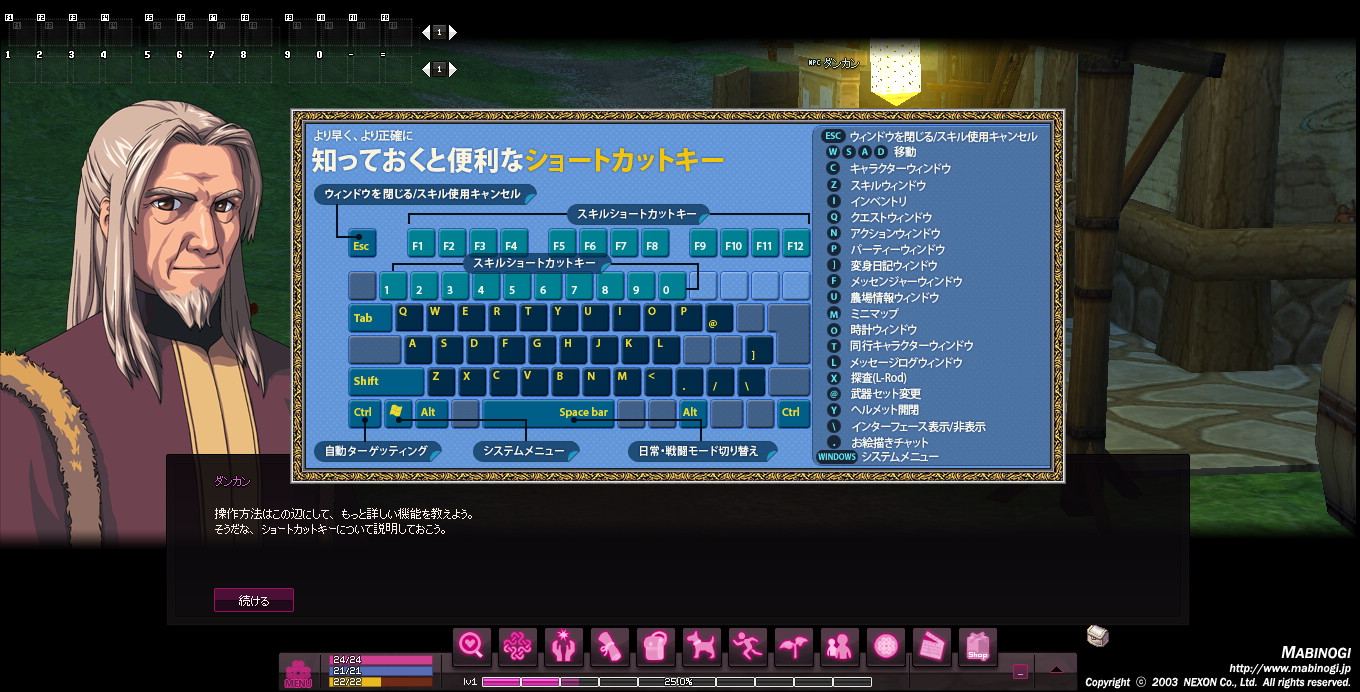Open the rolled scroll icon in the toolbar
The width and height of the screenshot is (1360, 692).
coord(610,646)
